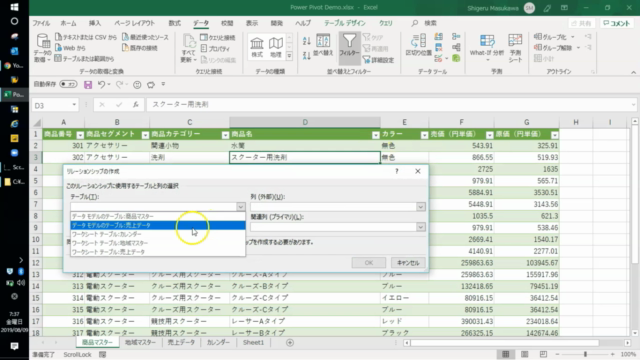Screen dimensions: 640x360
Task: Add a new sheet with plus button
Action: [x=290, y=343]
